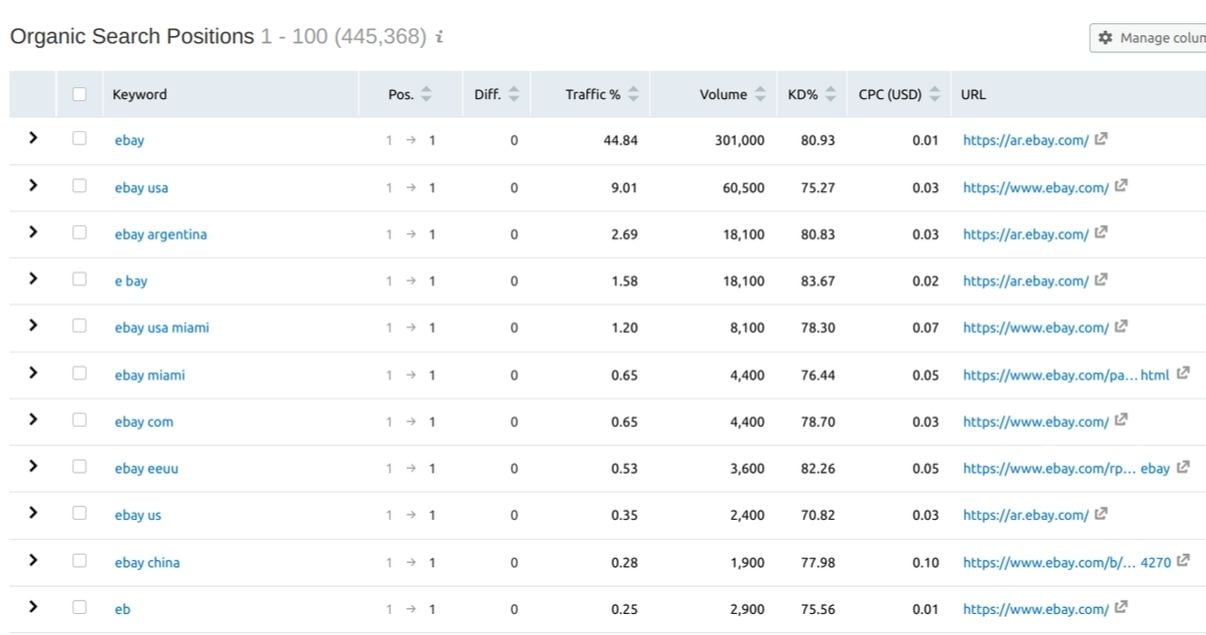Click the 301,000 volume value
This screenshot has height=635, width=1206.
coord(740,141)
